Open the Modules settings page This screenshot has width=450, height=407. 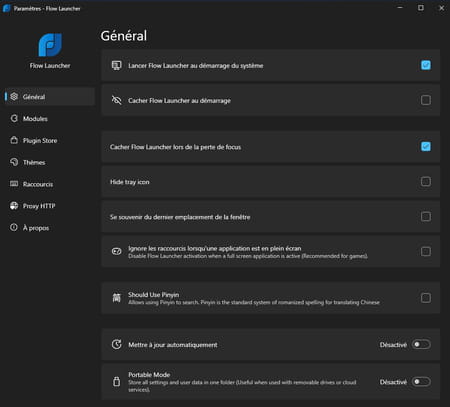pos(49,119)
